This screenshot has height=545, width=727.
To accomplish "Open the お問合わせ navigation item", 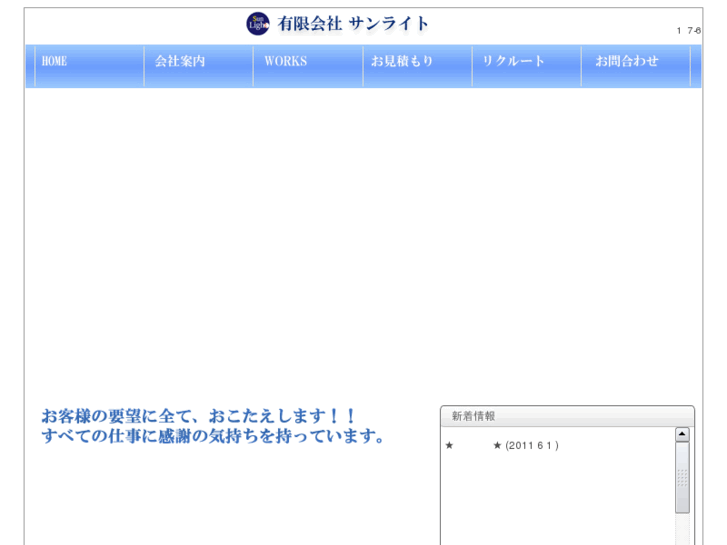I will click(x=636, y=66).
